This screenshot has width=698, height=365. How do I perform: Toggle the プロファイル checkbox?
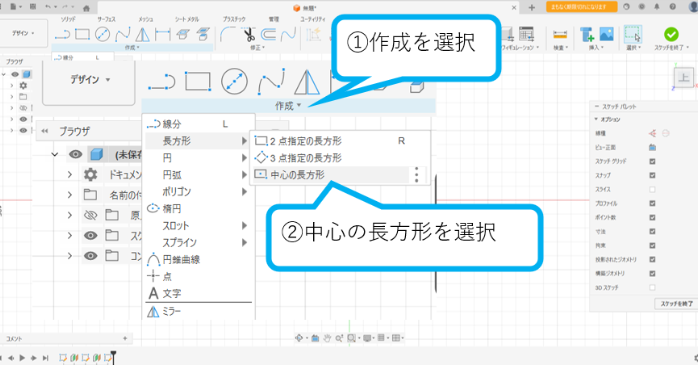[652, 203]
